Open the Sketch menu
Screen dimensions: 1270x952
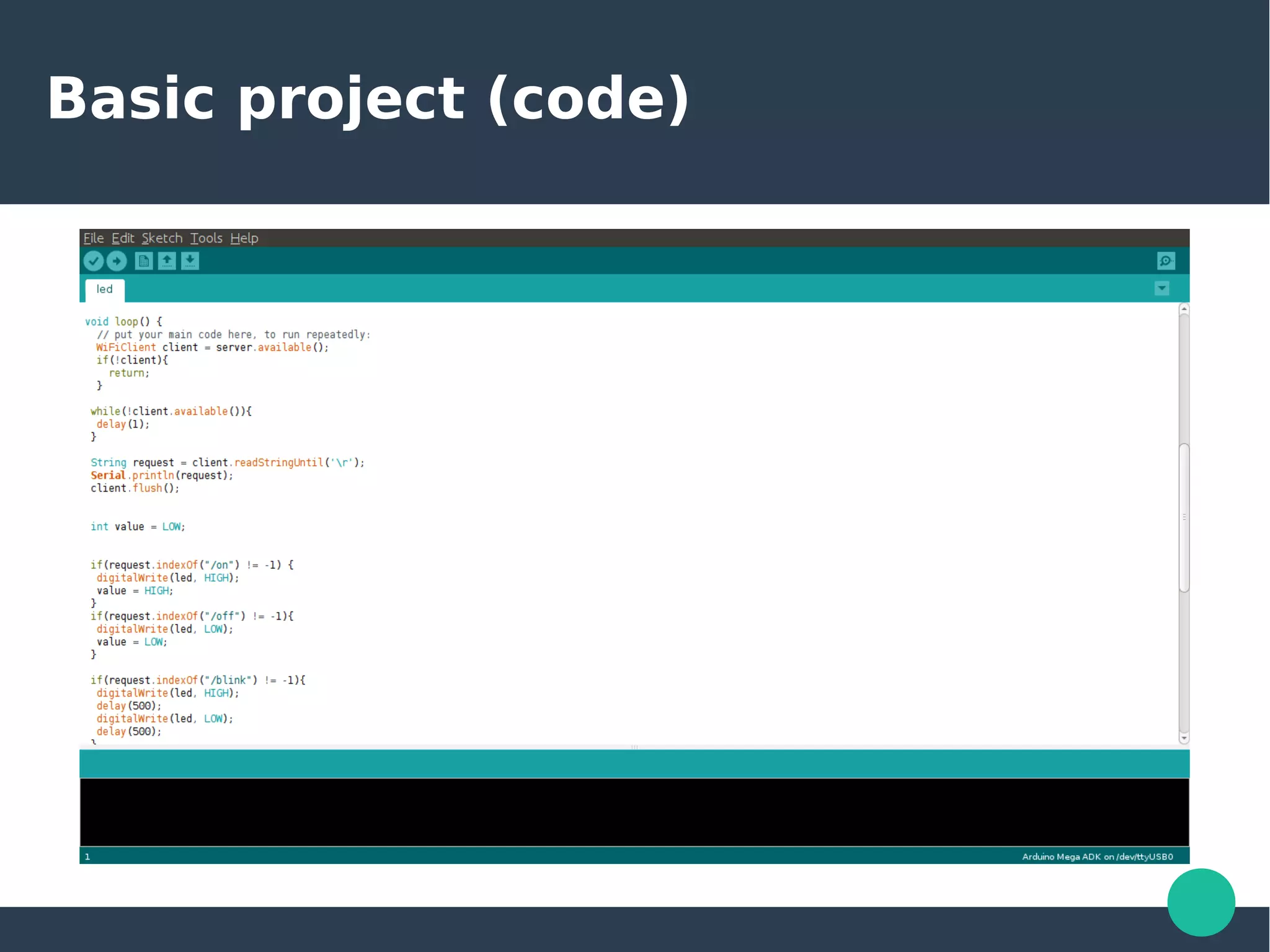tap(162, 238)
